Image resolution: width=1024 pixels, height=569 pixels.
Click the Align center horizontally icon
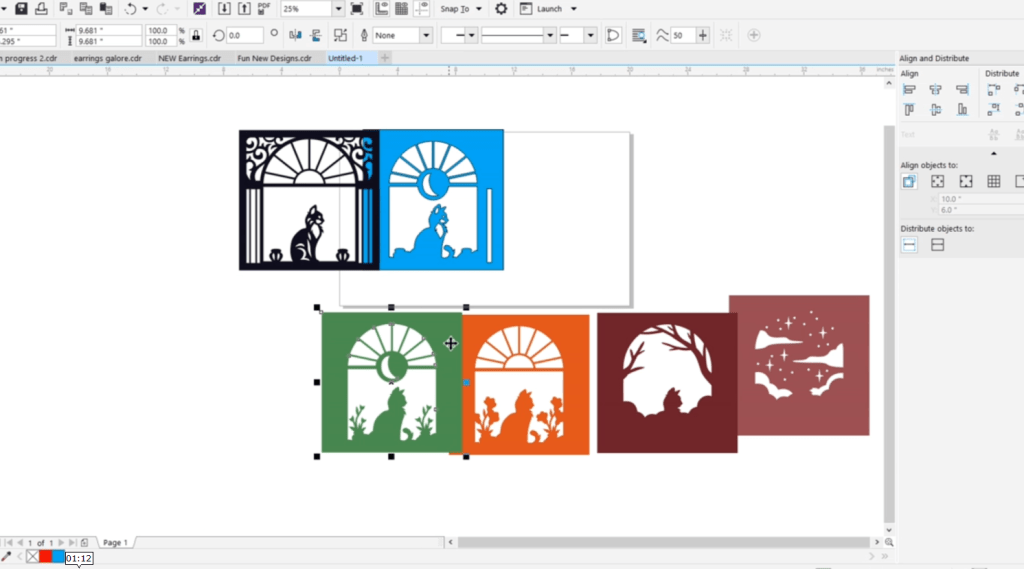coord(936,89)
